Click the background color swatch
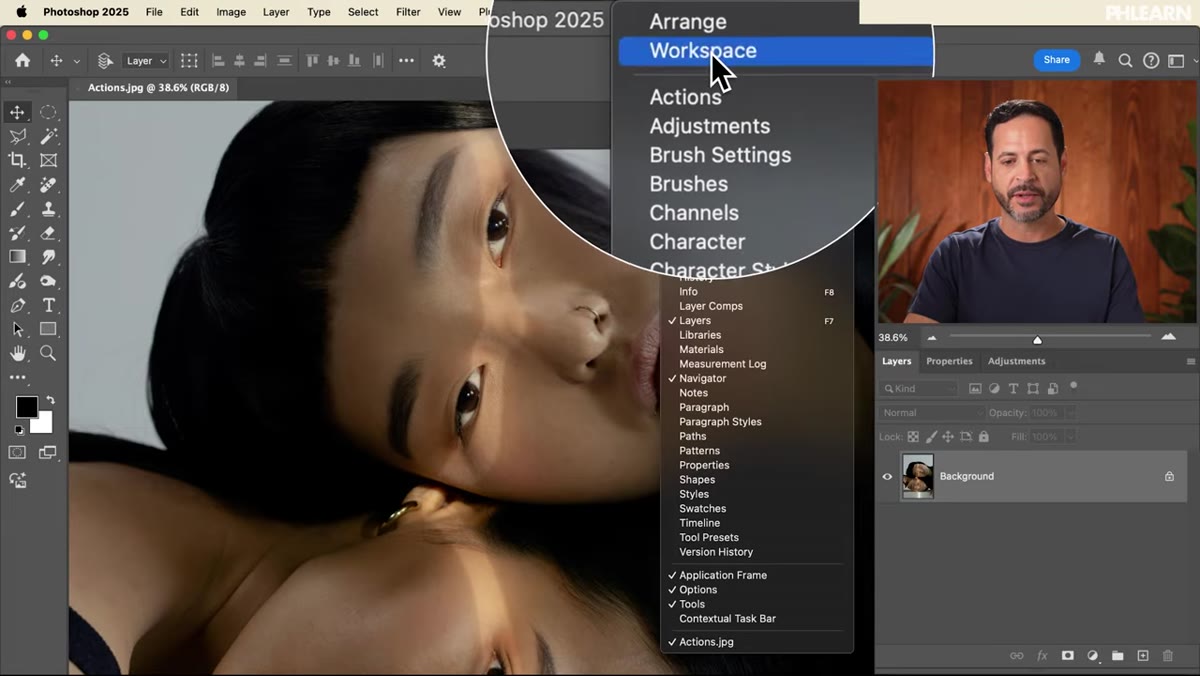The height and width of the screenshot is (676, 1200). (44, 426)
